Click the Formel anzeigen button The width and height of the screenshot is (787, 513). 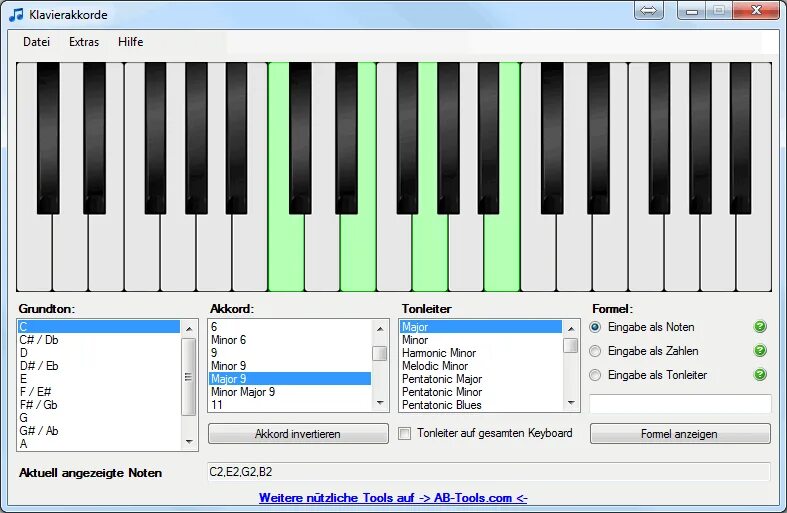click(680, 434)
